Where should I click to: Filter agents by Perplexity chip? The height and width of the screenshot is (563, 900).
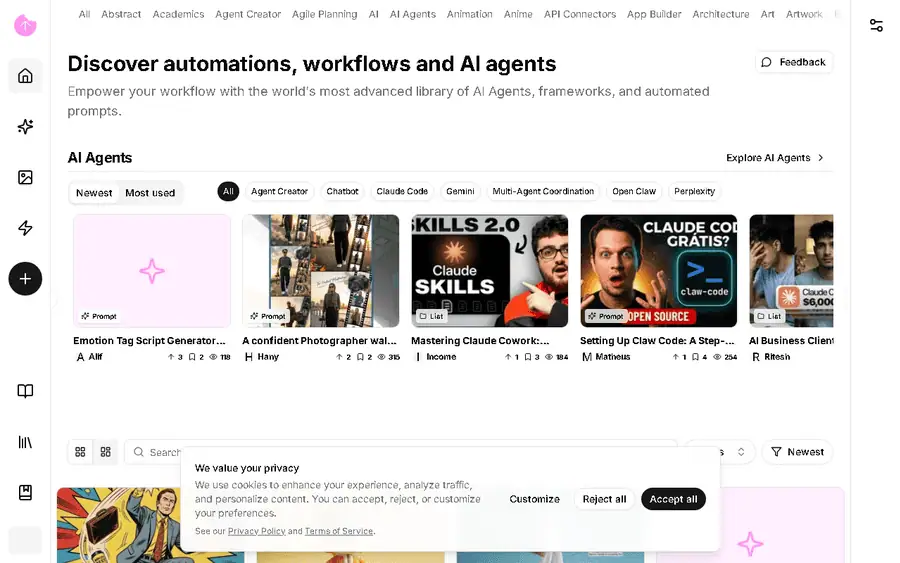pyautogui.click(x=695, y=191)
